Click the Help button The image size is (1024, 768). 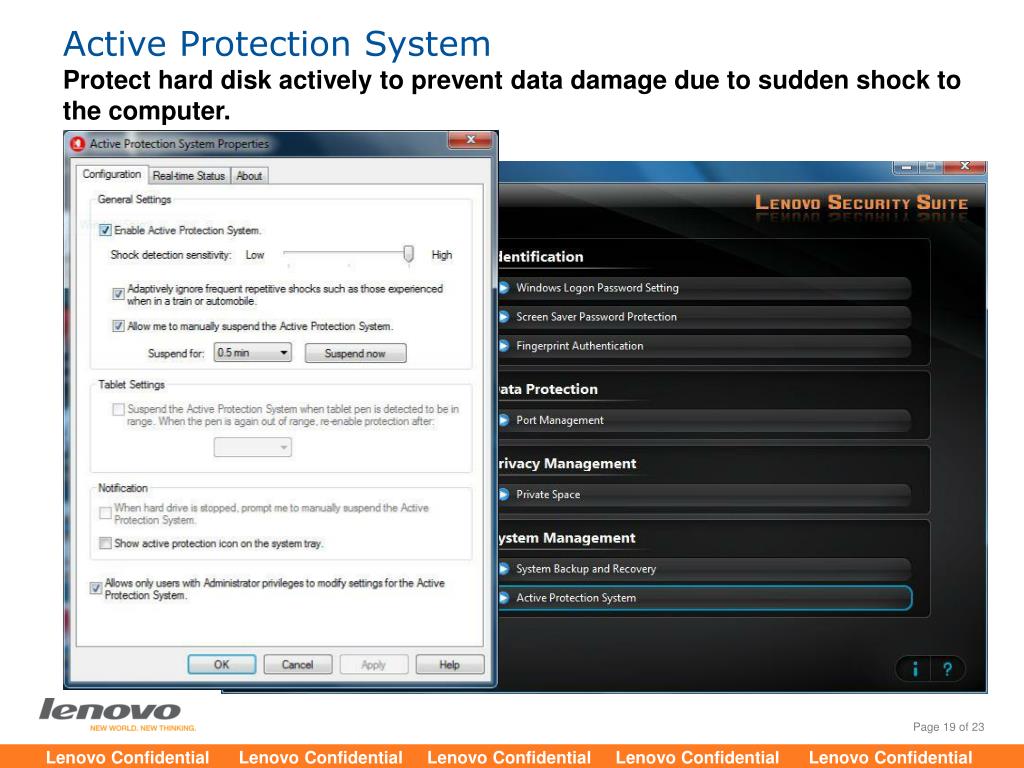[x=449, y=664]
